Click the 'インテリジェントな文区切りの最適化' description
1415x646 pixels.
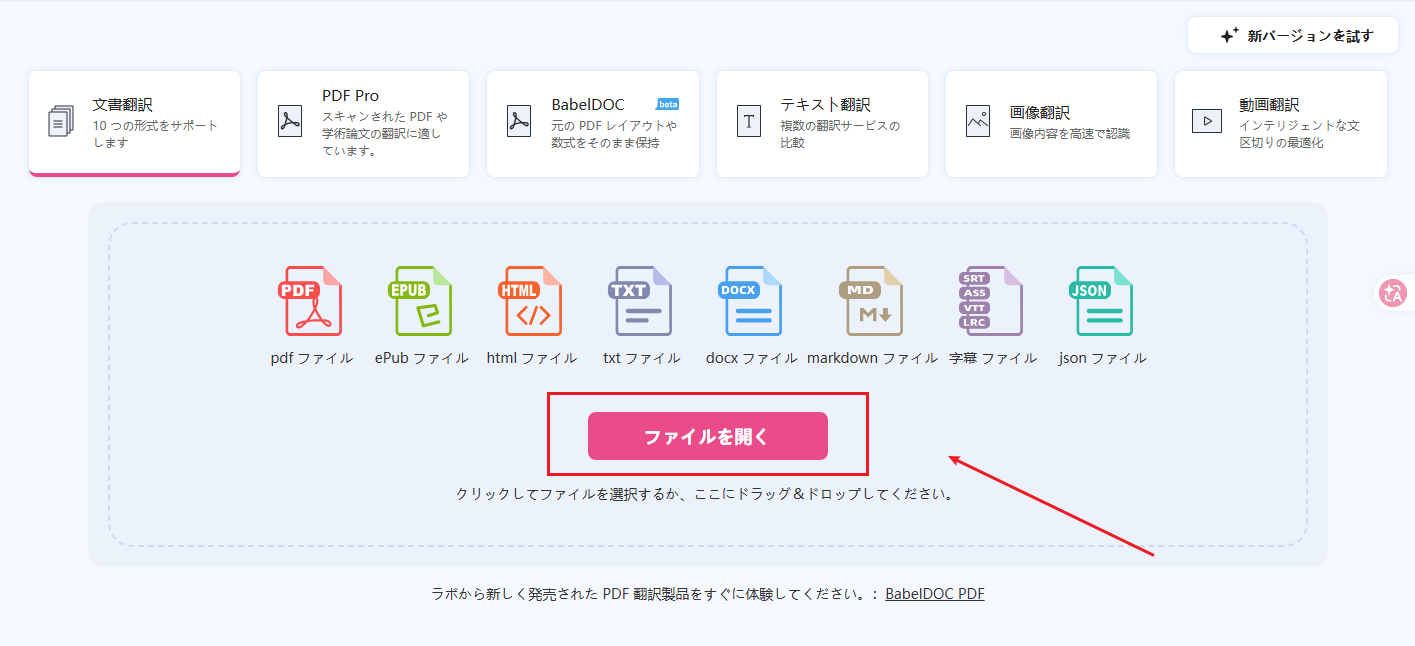(1299, 134)
